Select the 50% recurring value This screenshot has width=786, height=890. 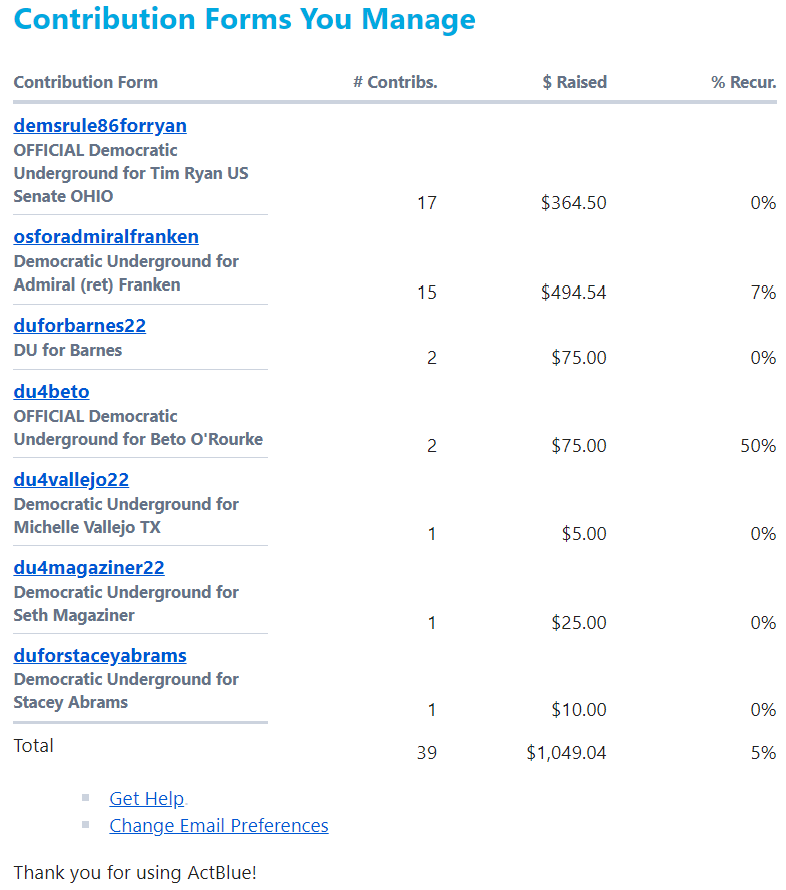pyautogui.click(x=758, y=446)
